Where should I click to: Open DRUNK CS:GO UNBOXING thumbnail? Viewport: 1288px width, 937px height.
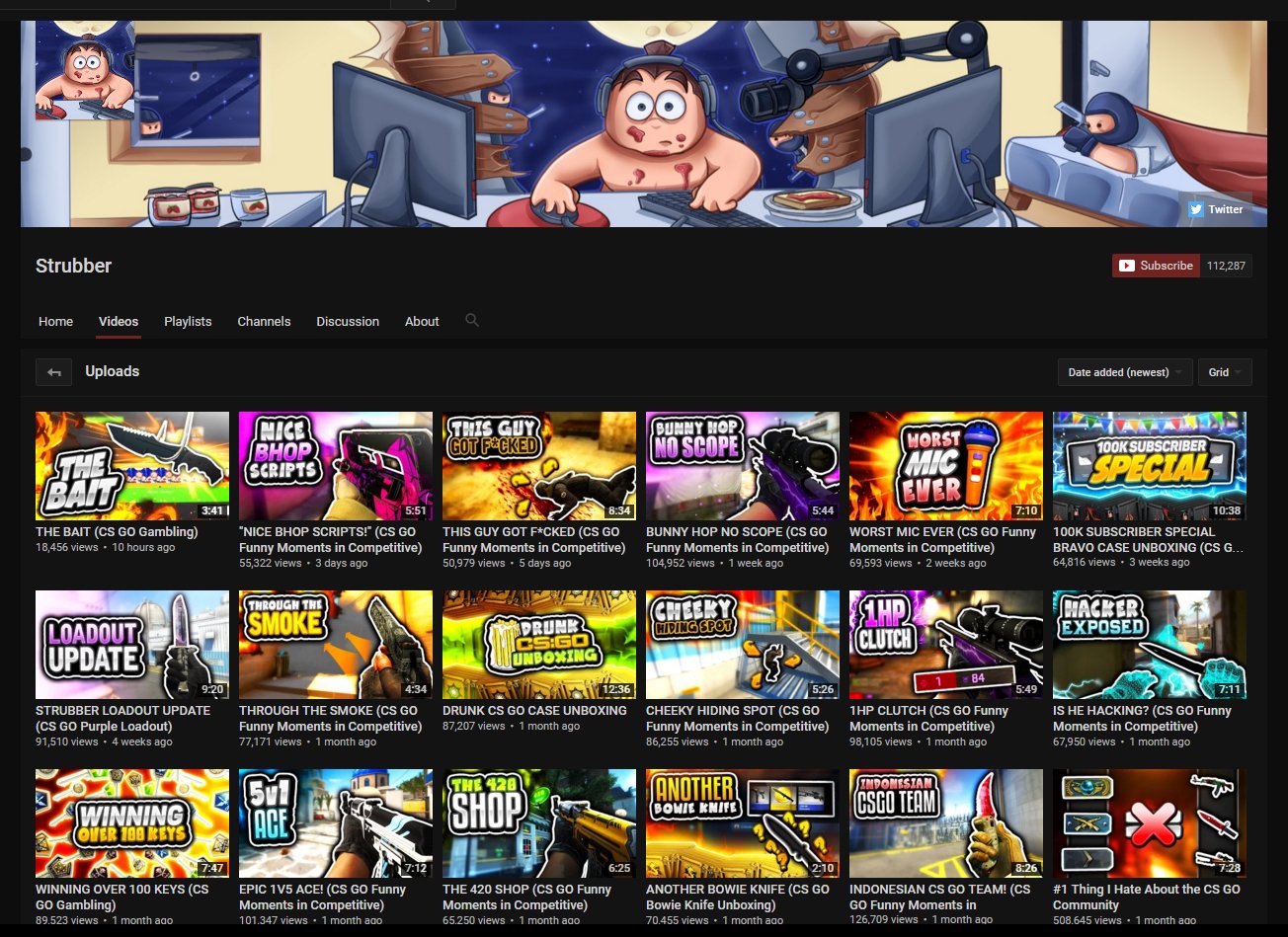[x=539, y=645]
